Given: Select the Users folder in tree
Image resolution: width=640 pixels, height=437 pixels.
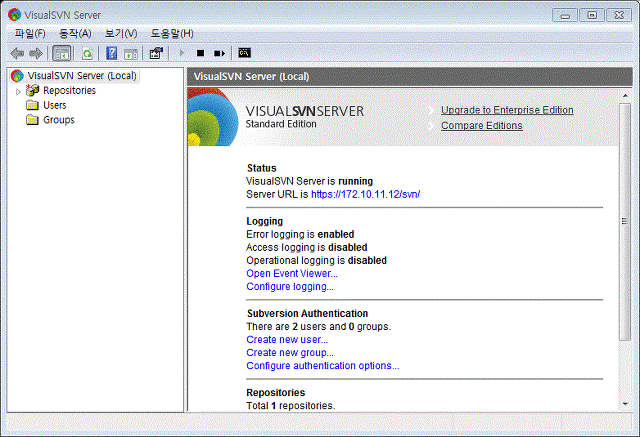Looking at the screenshot, I should tap(55, 105).
